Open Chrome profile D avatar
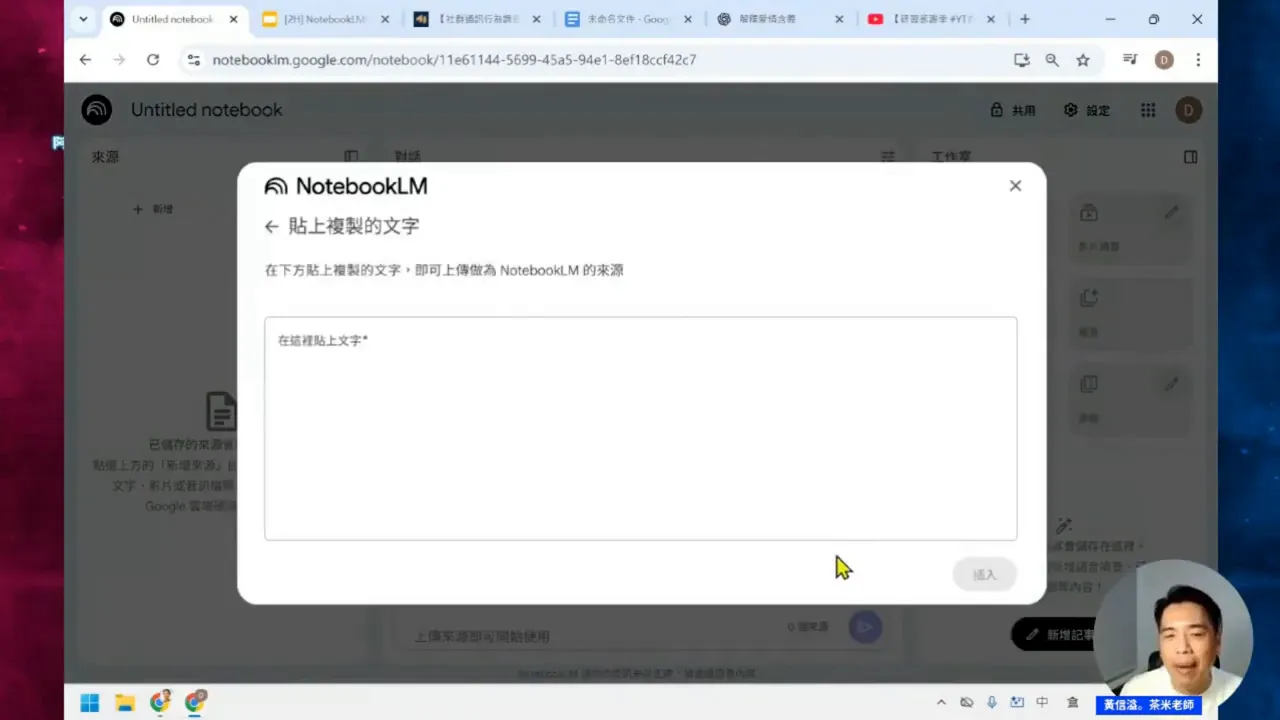This screenshot has width=1280, height=720. coord(1164,60)
